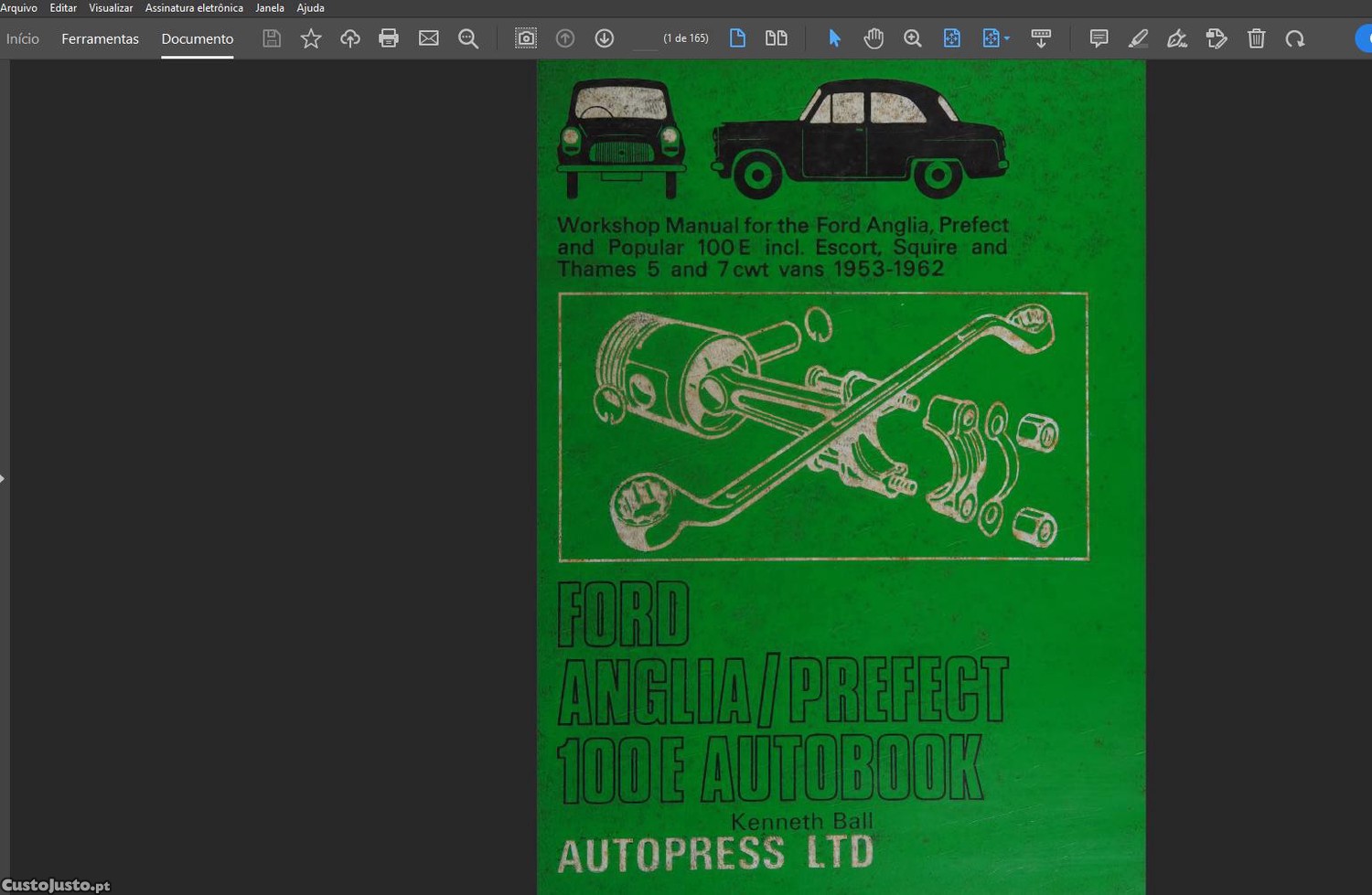This screenshot has width=1372, height=895.
Task: Toggle two-page side-by-side view
Action: click(x=776, y=38)
